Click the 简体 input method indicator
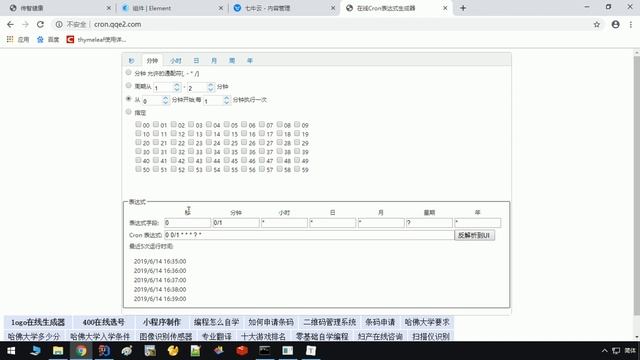640x360 pixels. pyautogui.click(x=631, y=351)
